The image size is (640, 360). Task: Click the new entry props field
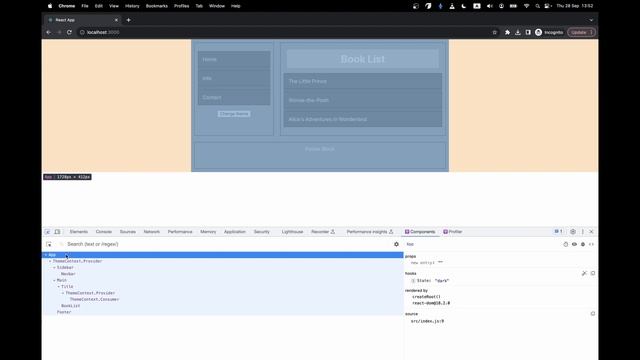click(x=422, y=263)
